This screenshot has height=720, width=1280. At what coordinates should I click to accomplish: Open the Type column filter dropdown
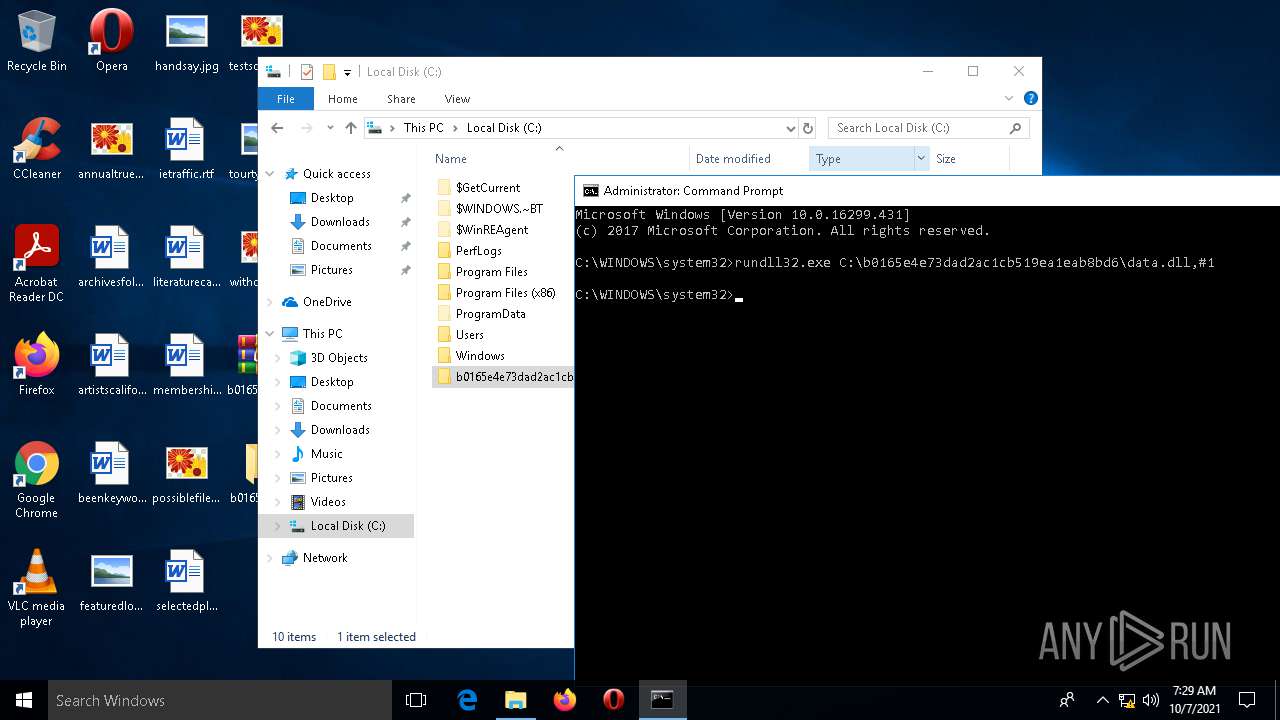click(x=921, y=158)
